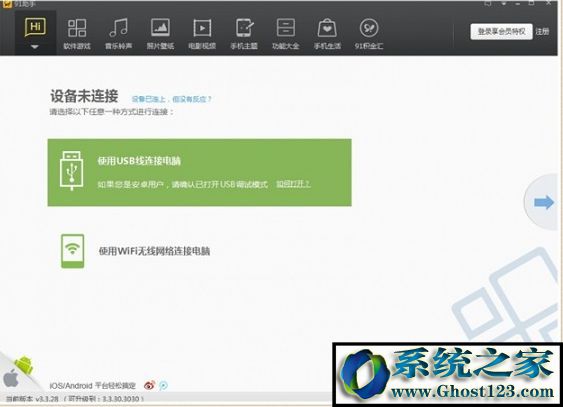Open 照片壁纸 photos wallpaper section
This screenshot has width=563, height=407.
[x=160, y=34]
